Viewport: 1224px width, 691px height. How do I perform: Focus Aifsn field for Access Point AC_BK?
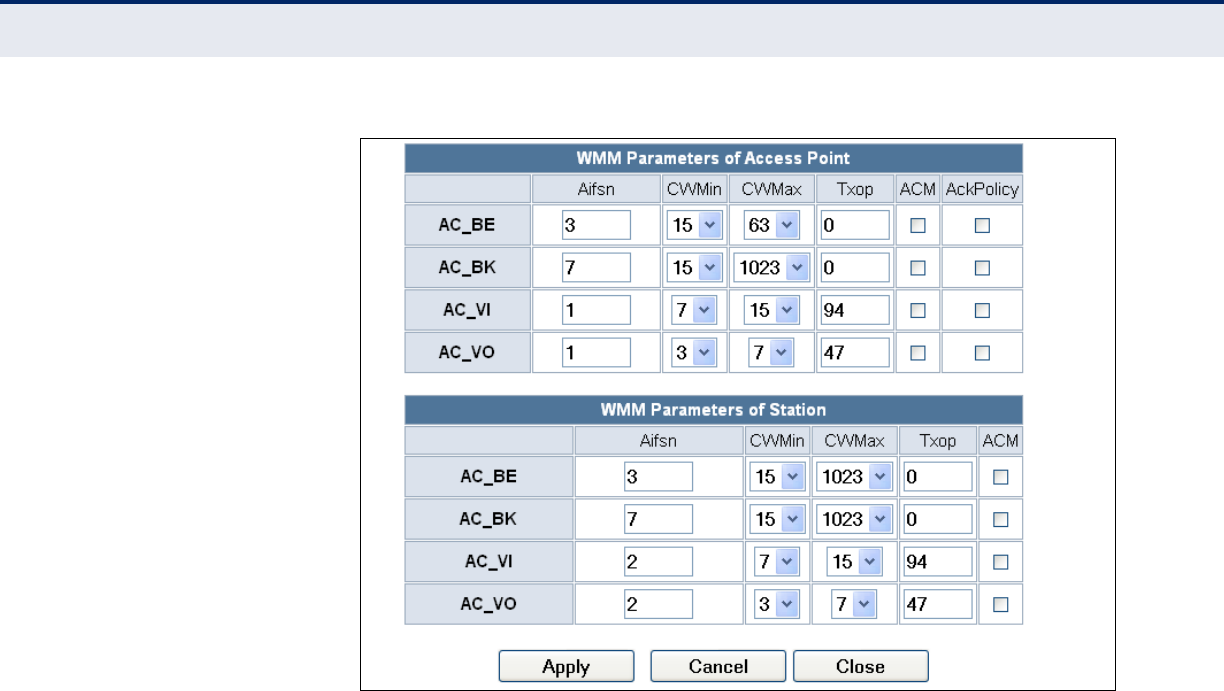click(596, 268)
